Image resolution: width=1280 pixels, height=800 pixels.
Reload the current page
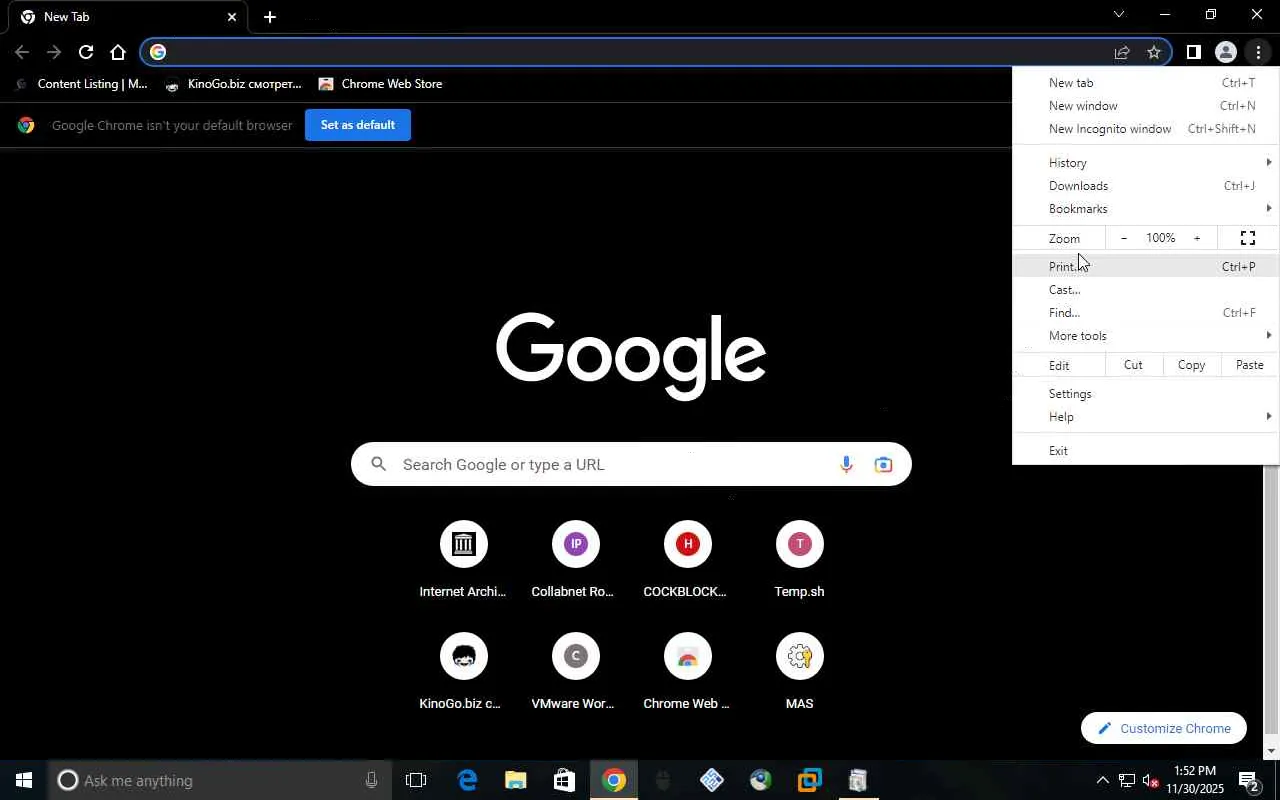[x=86, y=52]
